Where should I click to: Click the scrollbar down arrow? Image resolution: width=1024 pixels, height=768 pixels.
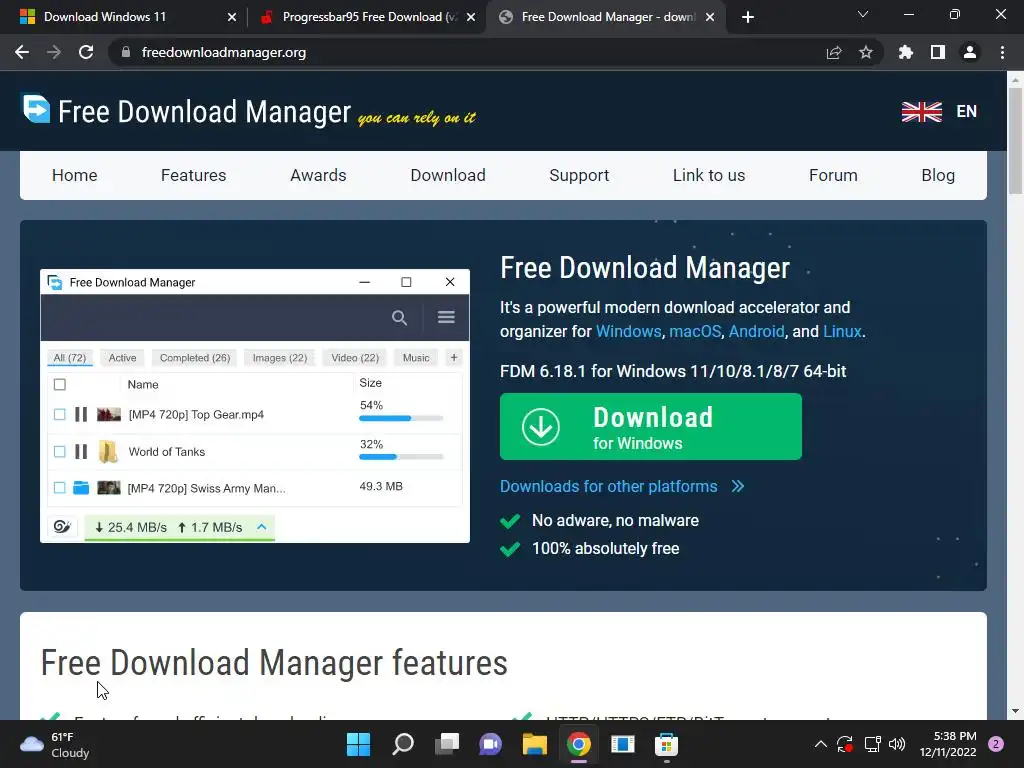click(x=1015, y=711)
